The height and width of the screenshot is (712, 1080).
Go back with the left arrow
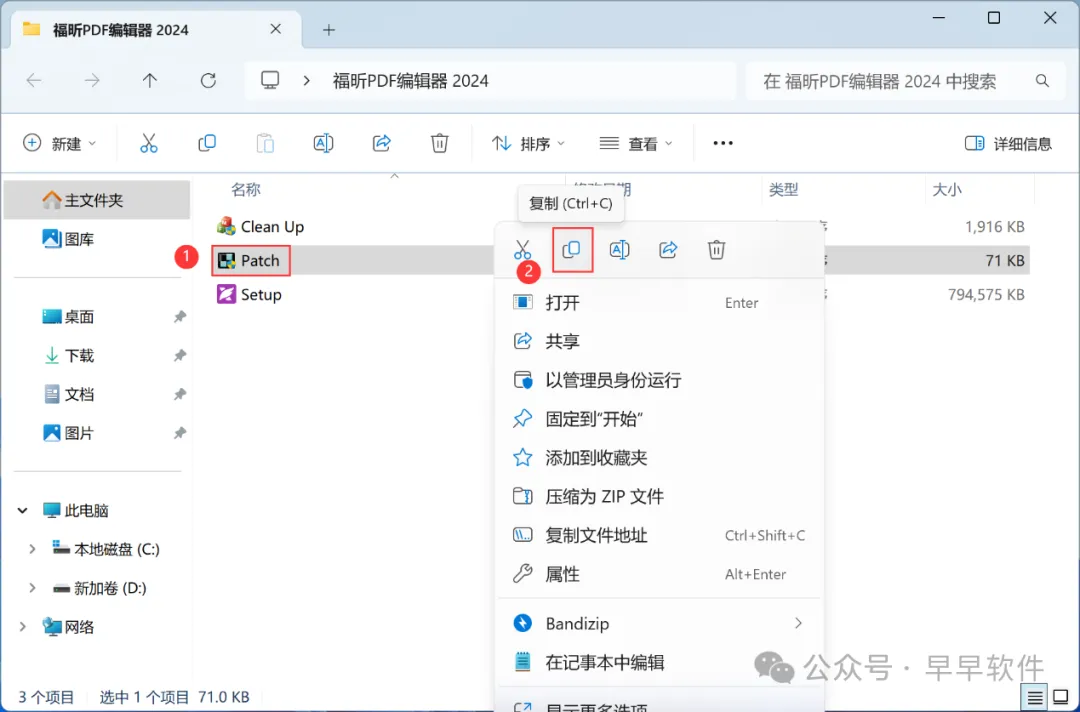[x=34, y=81]
